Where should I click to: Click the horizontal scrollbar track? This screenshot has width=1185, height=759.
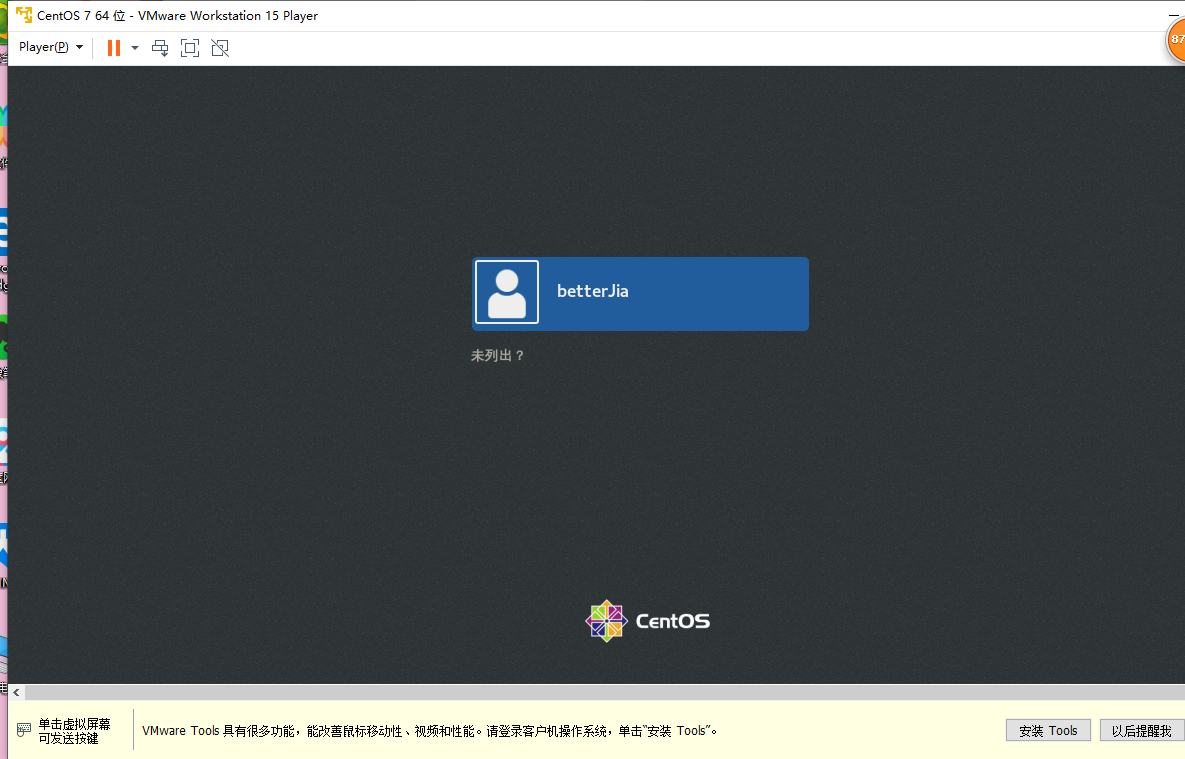(x=605, y=692)
